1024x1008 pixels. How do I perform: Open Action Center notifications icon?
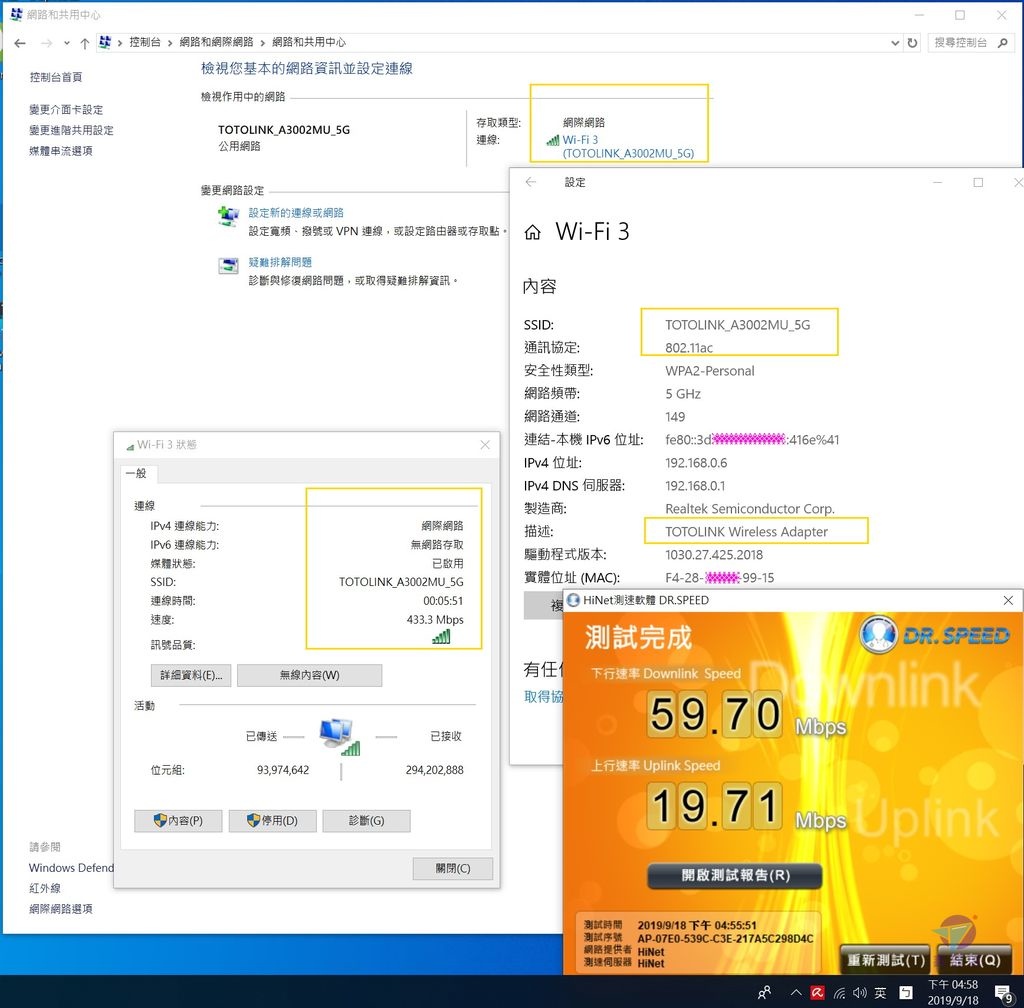pyautogui.click(x=1003, y=993)
